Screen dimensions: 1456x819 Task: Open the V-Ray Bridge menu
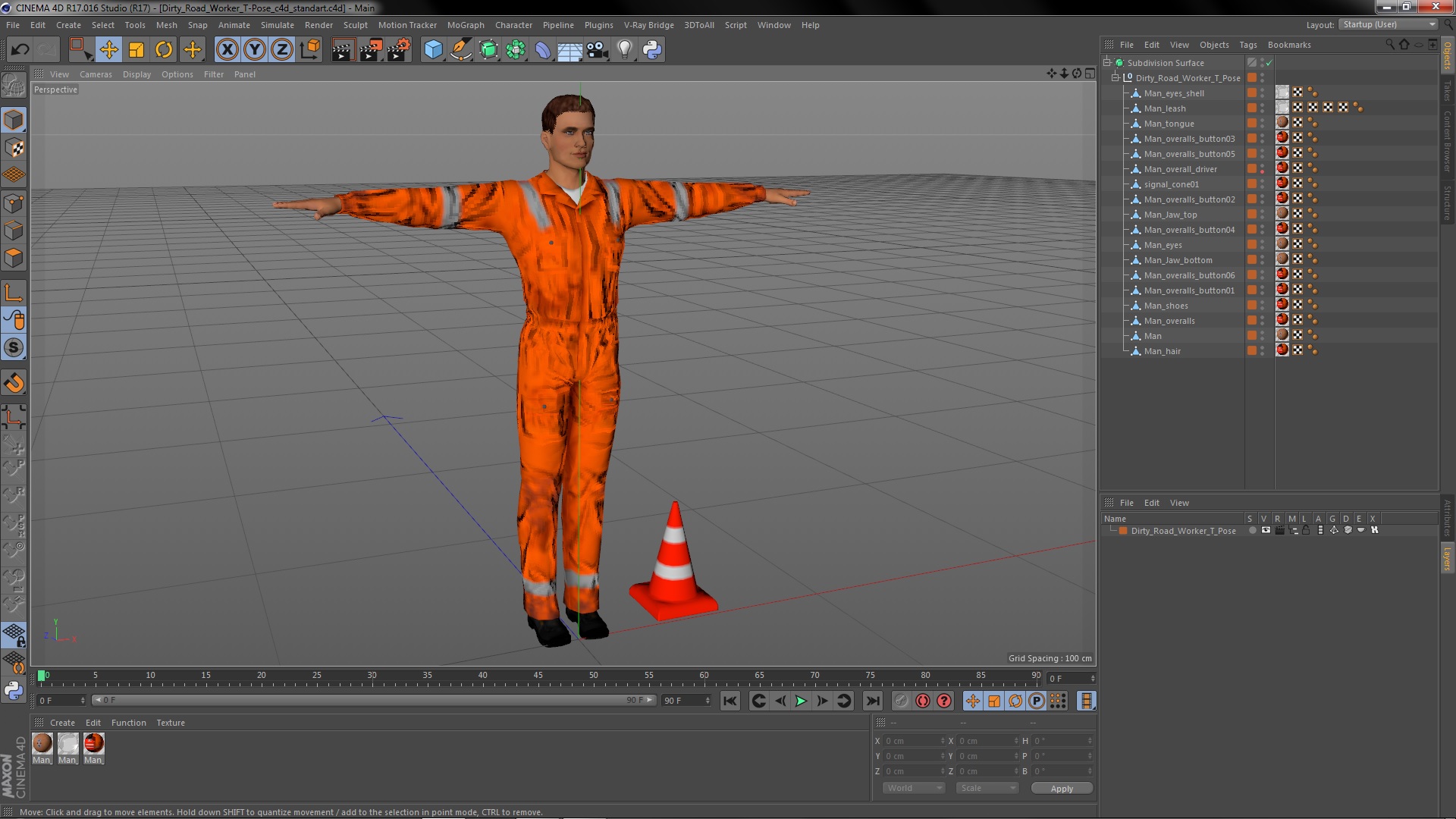[x=648, y=25]
